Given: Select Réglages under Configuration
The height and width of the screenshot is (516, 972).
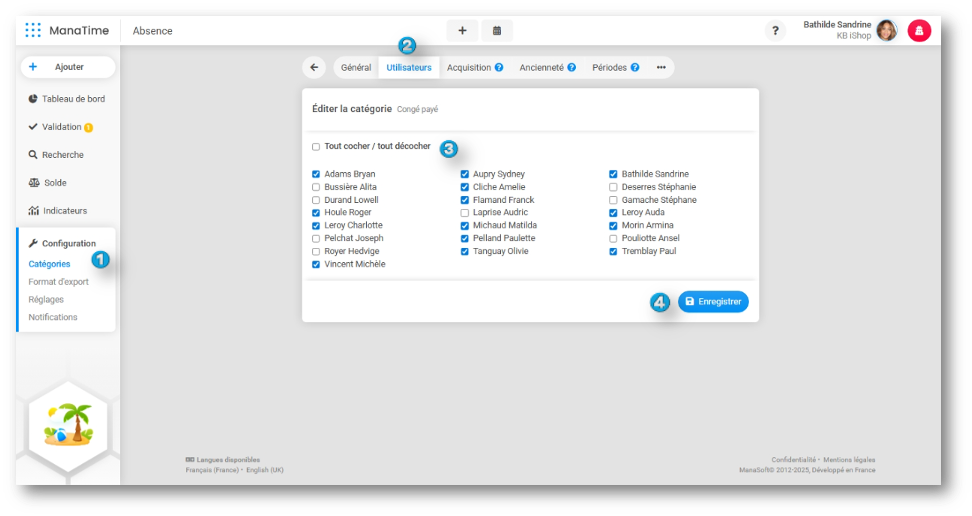Looking at the screenshot, I should point(46,300).
